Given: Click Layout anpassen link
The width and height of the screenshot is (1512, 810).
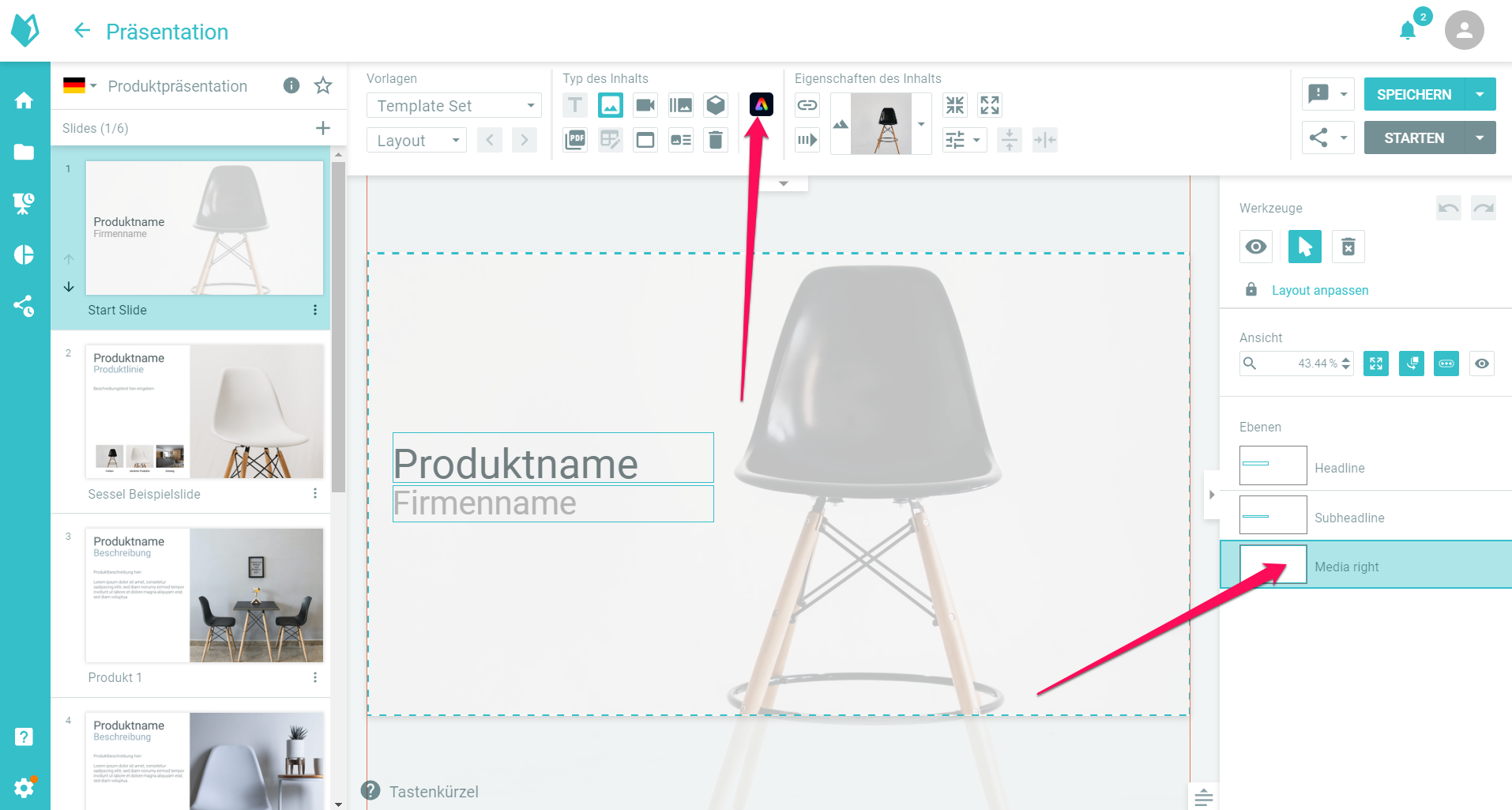Looking at the screenshot, I should point(1320,290).
